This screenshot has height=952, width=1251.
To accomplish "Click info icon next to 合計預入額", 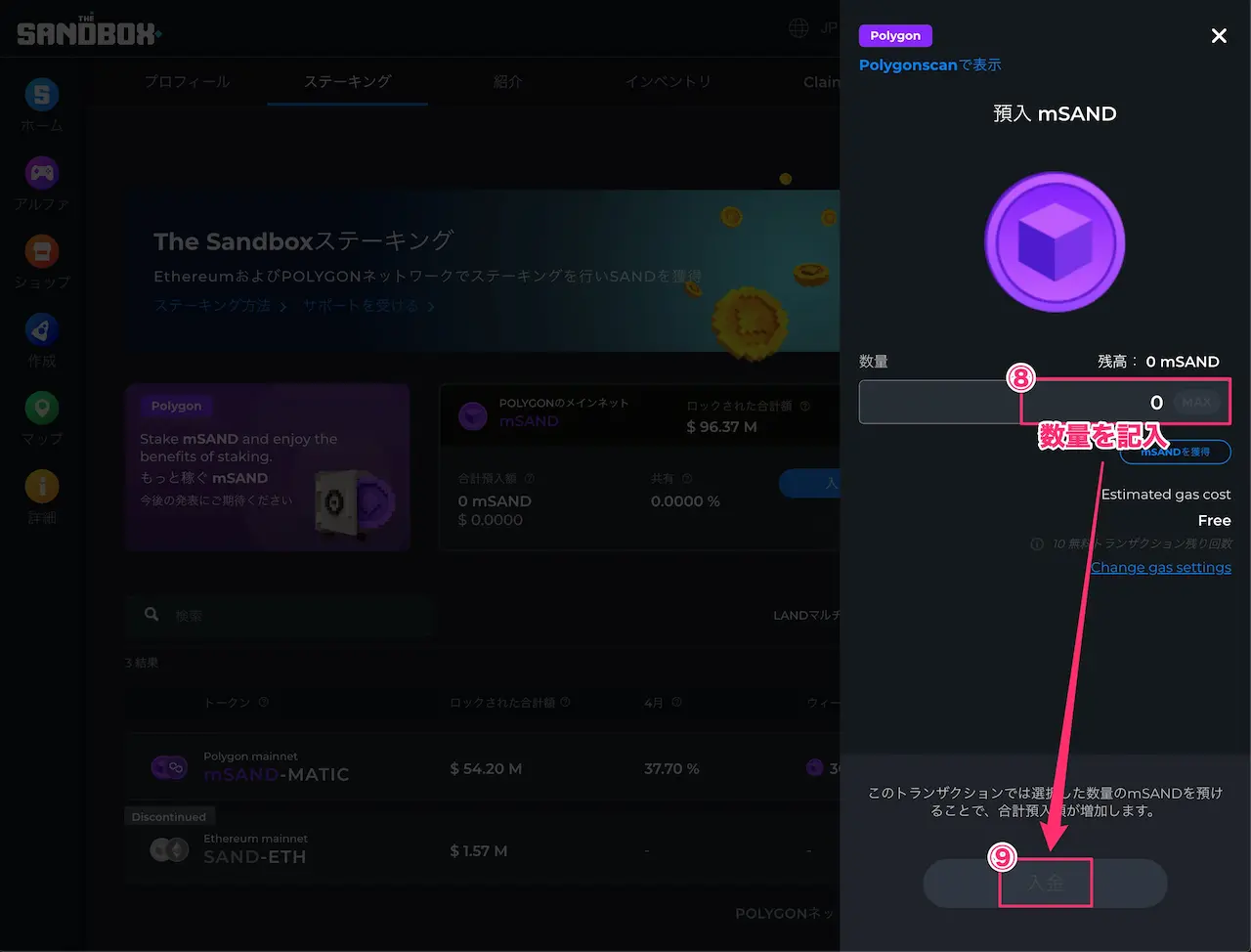I will (530, 478).
